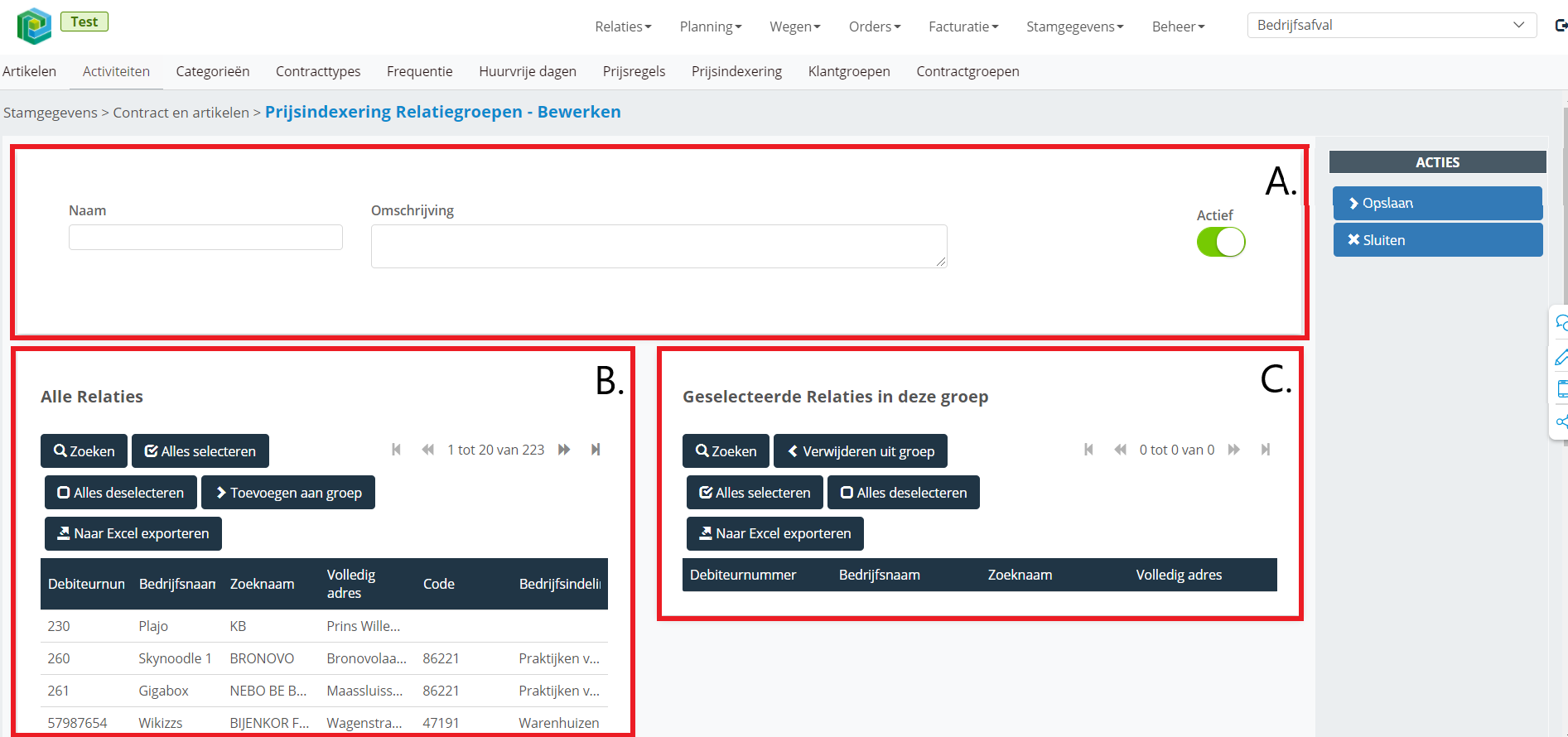Click Stamgegevens in the breadcrumb
The height and width of the screenshot is (737, 1568).
(51, 113)
